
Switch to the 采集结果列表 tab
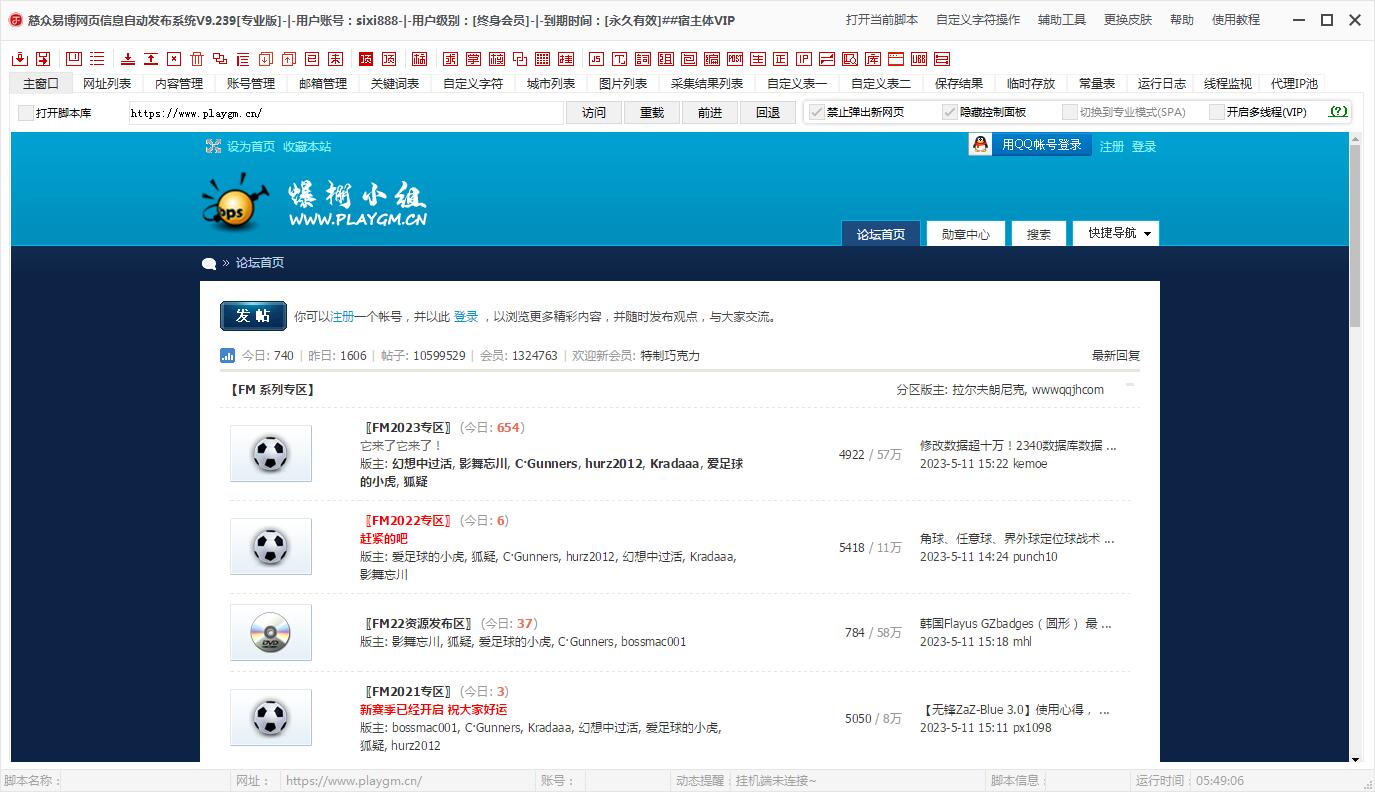click(707, 84)
